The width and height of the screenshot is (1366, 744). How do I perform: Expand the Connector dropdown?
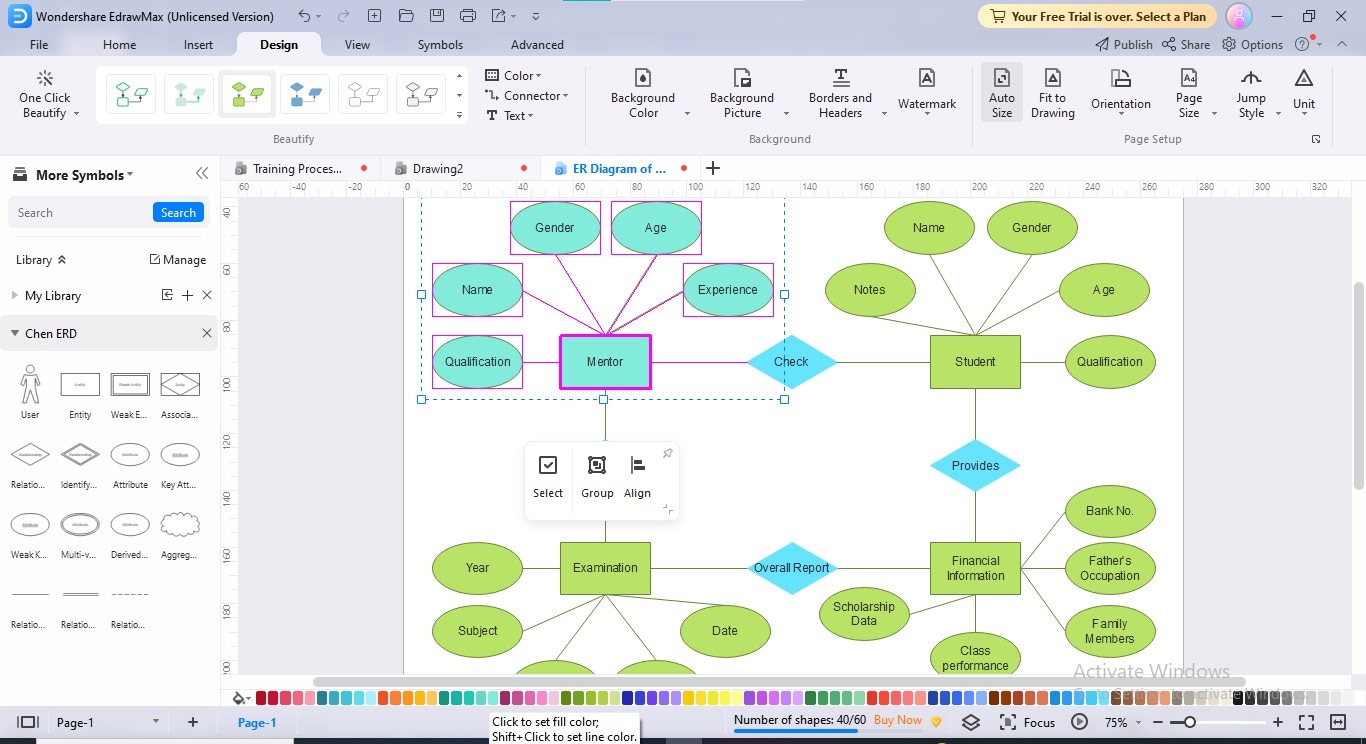click(x=526, y=95)
